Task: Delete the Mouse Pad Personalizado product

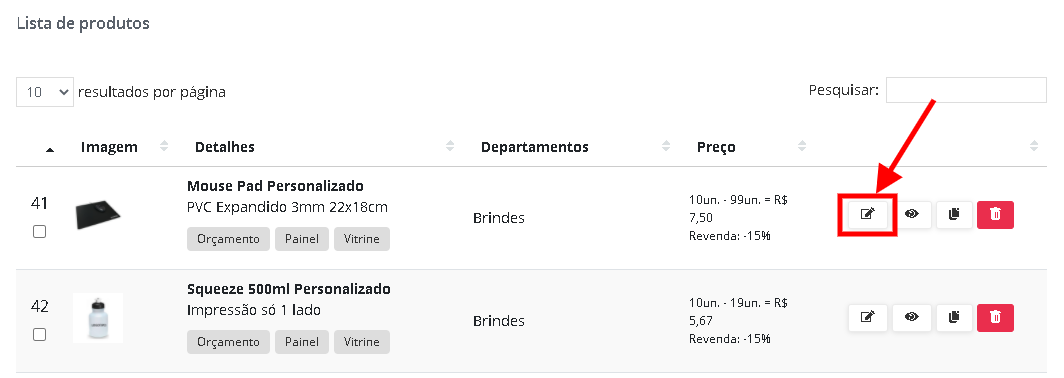Action: pos(995,214)
